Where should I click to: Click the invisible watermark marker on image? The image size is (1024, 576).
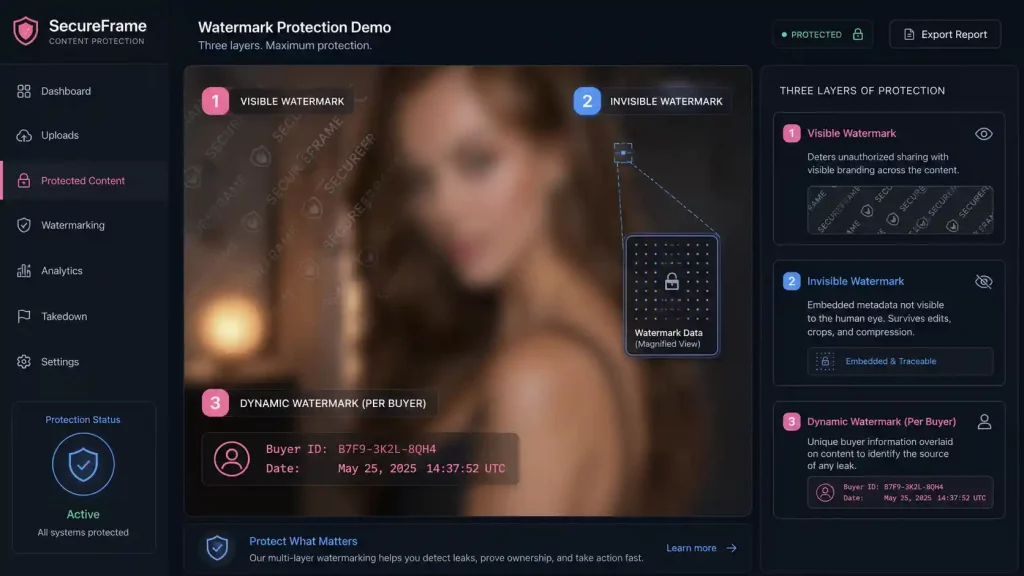pyautogui.click(x=622, y=153)
